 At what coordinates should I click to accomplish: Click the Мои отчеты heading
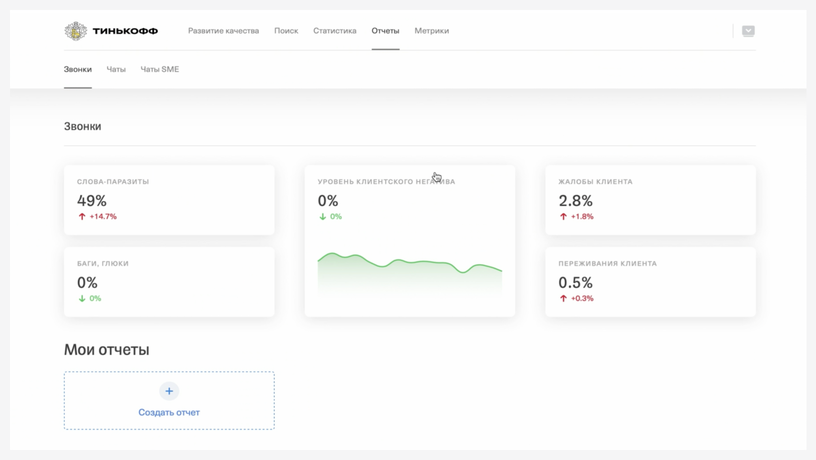tap(107, 350)
